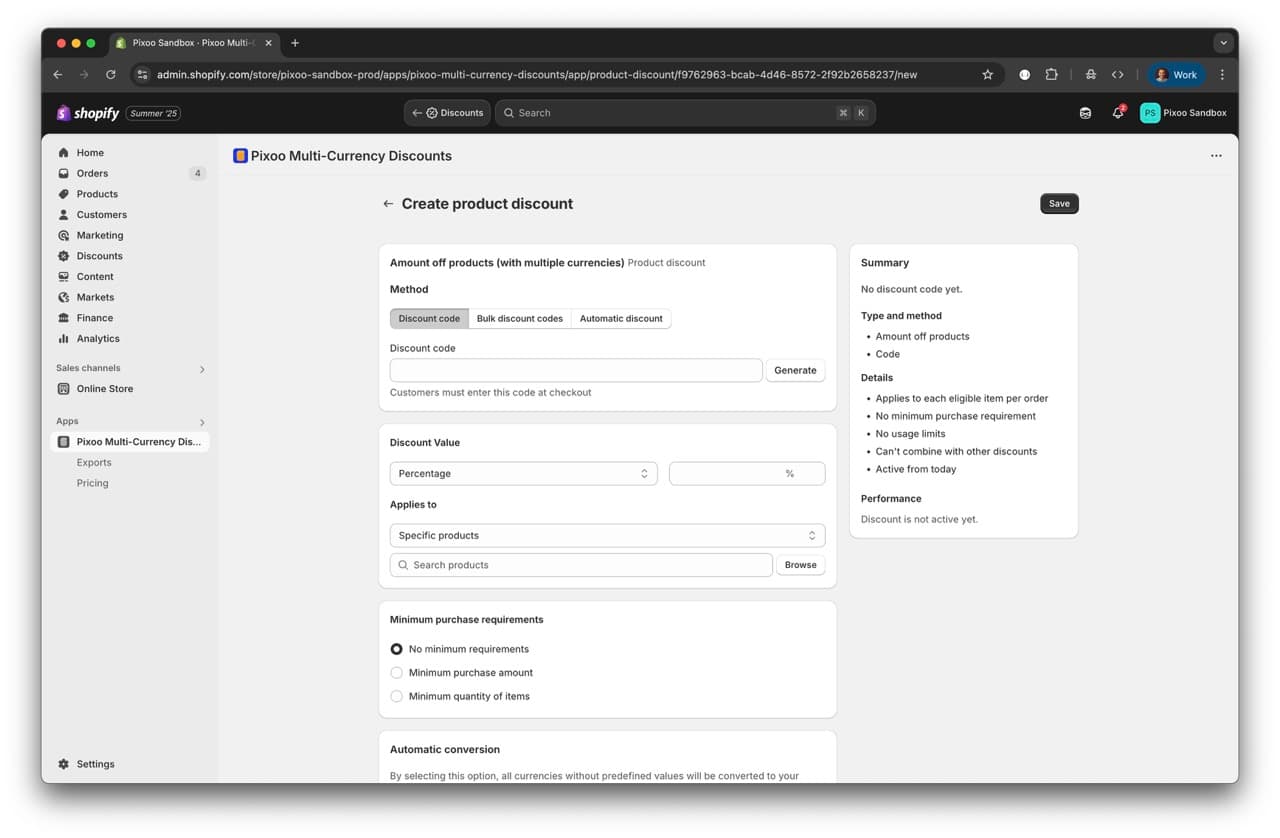Click the Save button
The height and width of the screenshot is (838, 1280).
(1059, 204)
